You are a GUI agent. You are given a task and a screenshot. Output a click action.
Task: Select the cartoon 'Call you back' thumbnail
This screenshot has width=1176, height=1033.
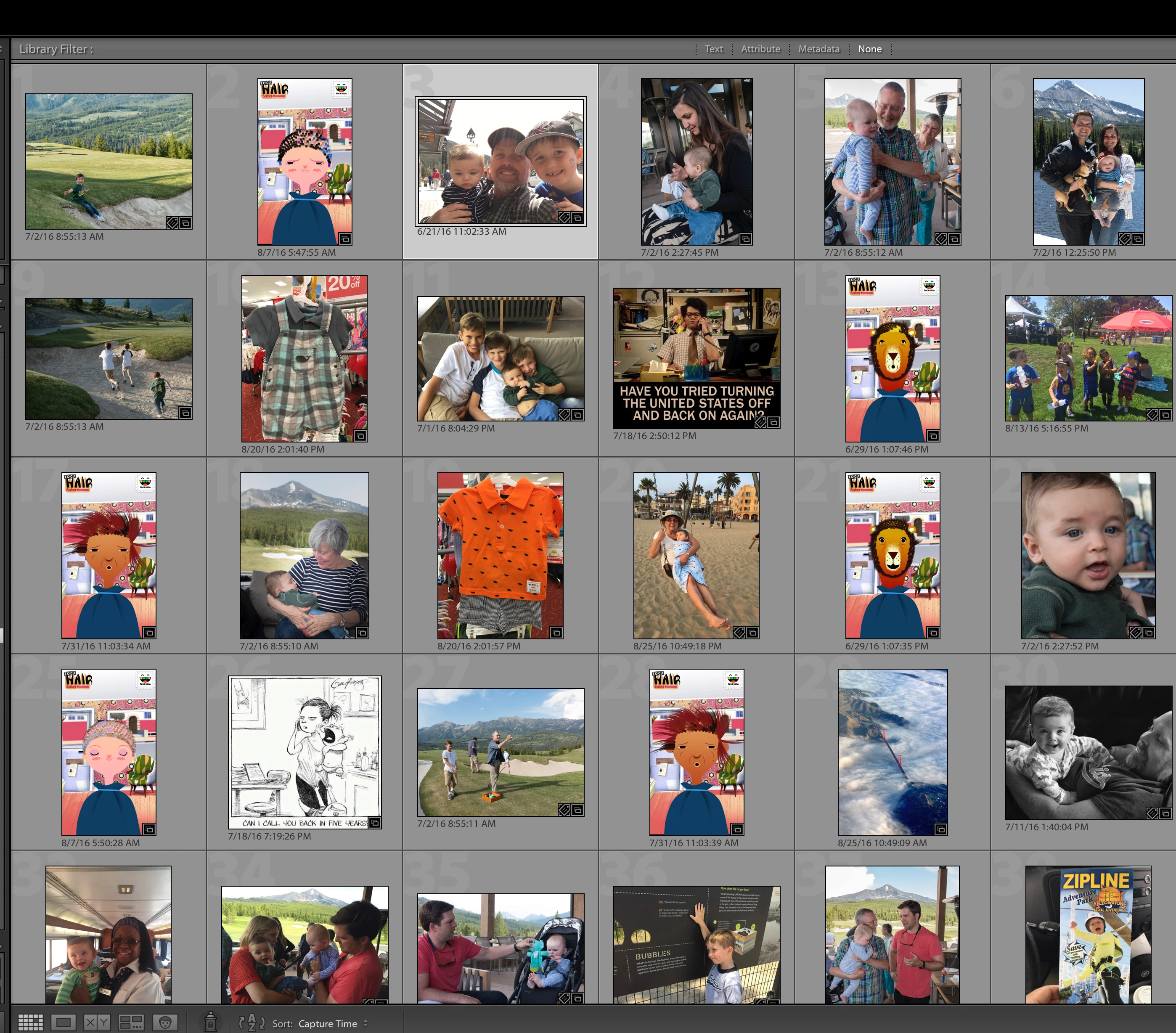pos(305,752)
